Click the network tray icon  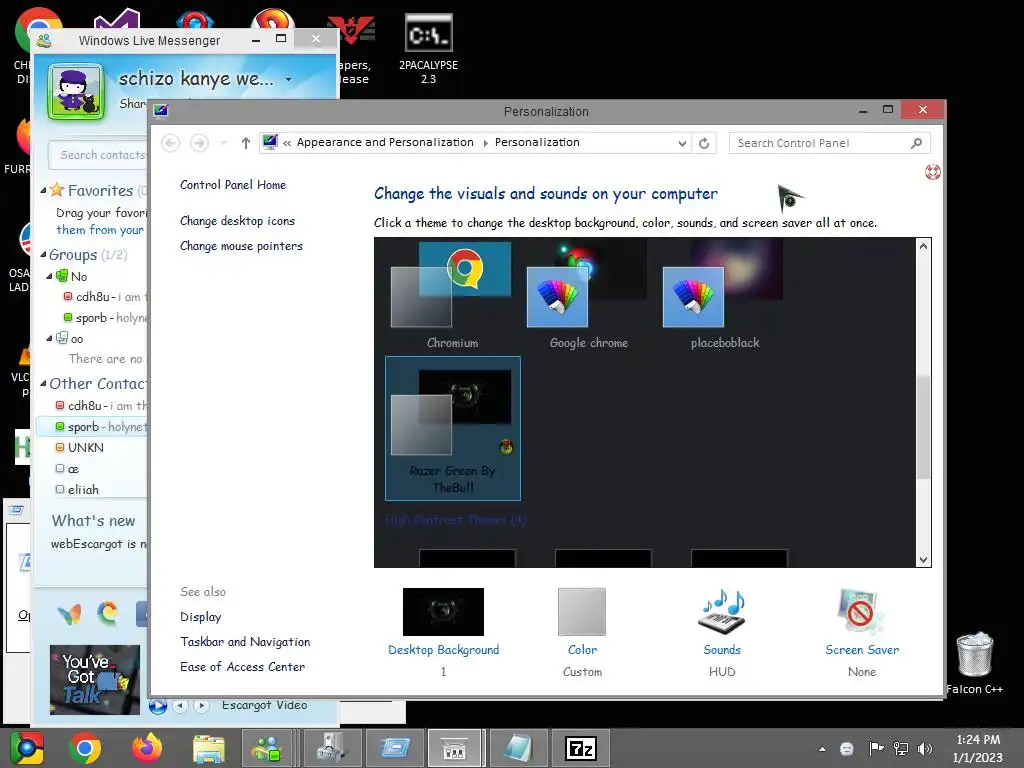point(901,749)
